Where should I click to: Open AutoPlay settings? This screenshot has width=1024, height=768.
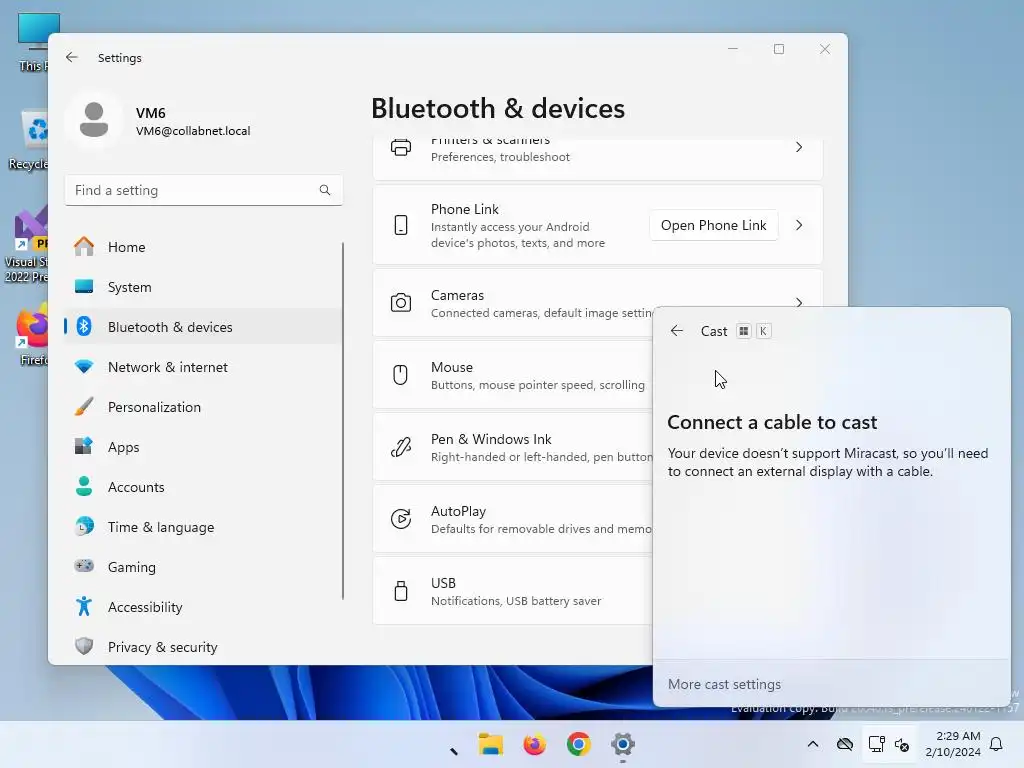point(513,519)
